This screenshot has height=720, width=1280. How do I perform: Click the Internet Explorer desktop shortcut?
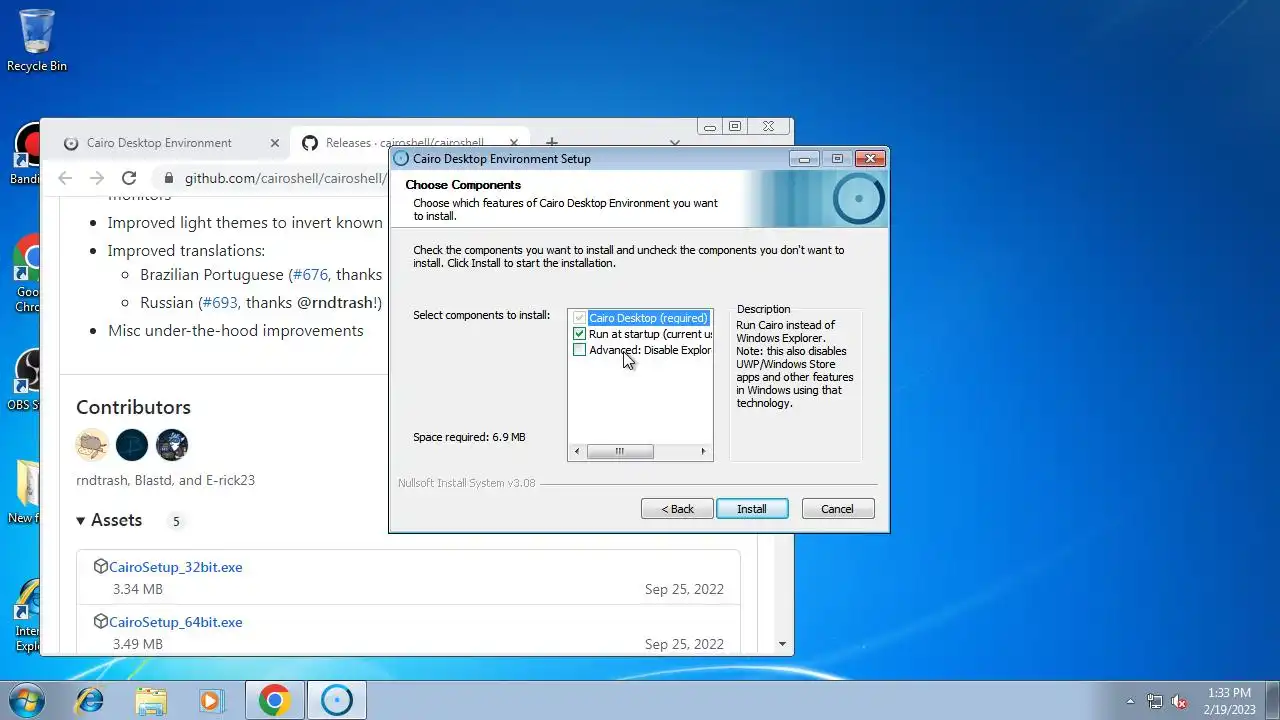coord(28,615)
